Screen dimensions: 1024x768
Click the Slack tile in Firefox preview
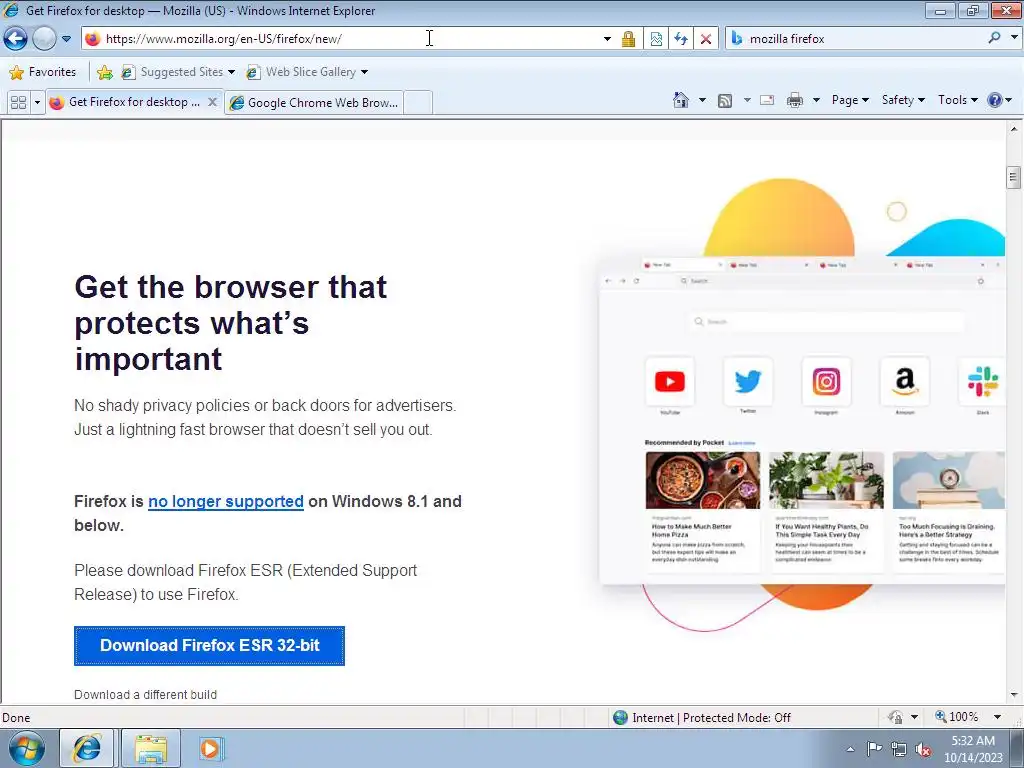(x=982, y=381)
